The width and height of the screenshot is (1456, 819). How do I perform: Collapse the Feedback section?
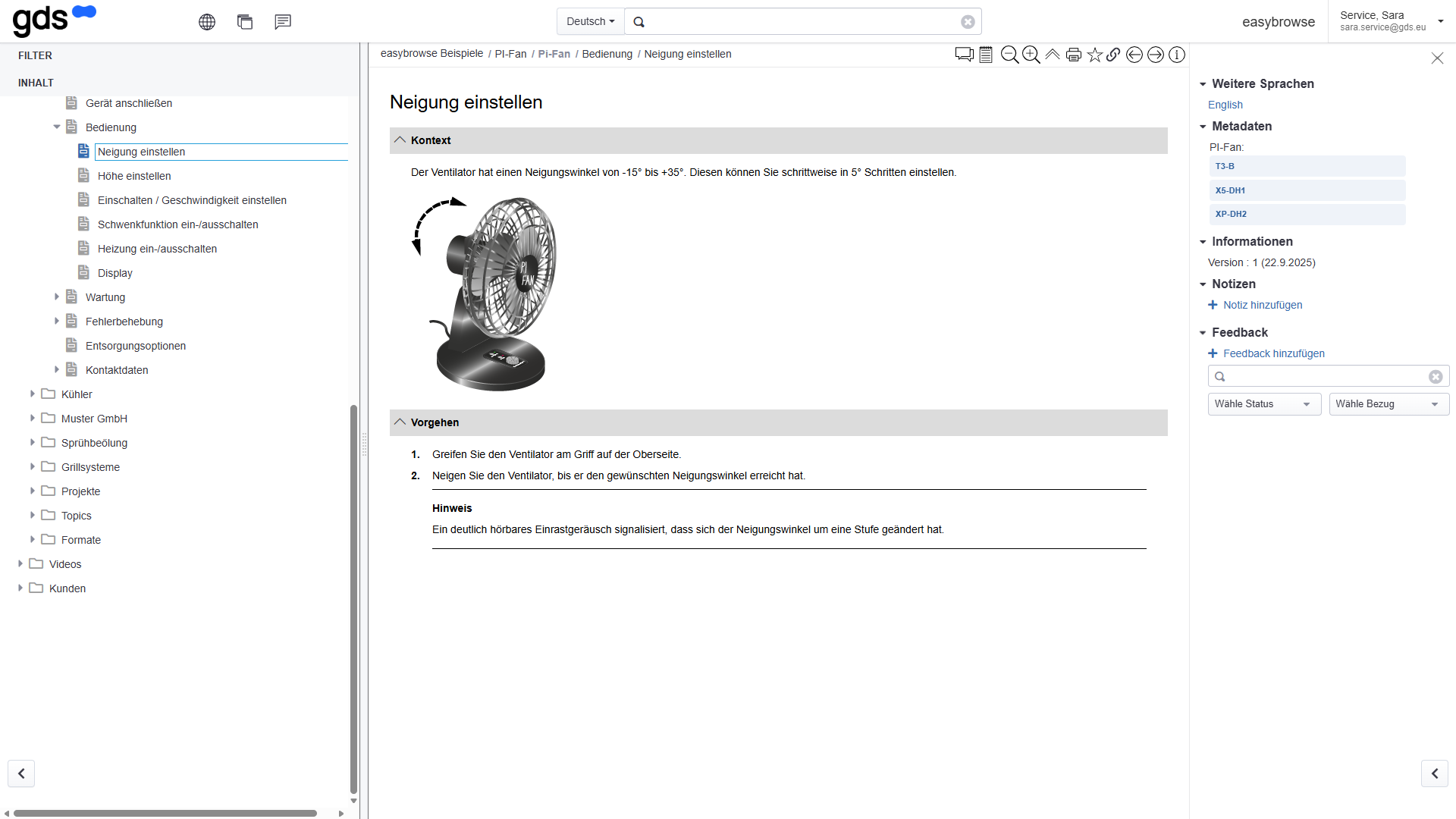[x=1203, y=333]
